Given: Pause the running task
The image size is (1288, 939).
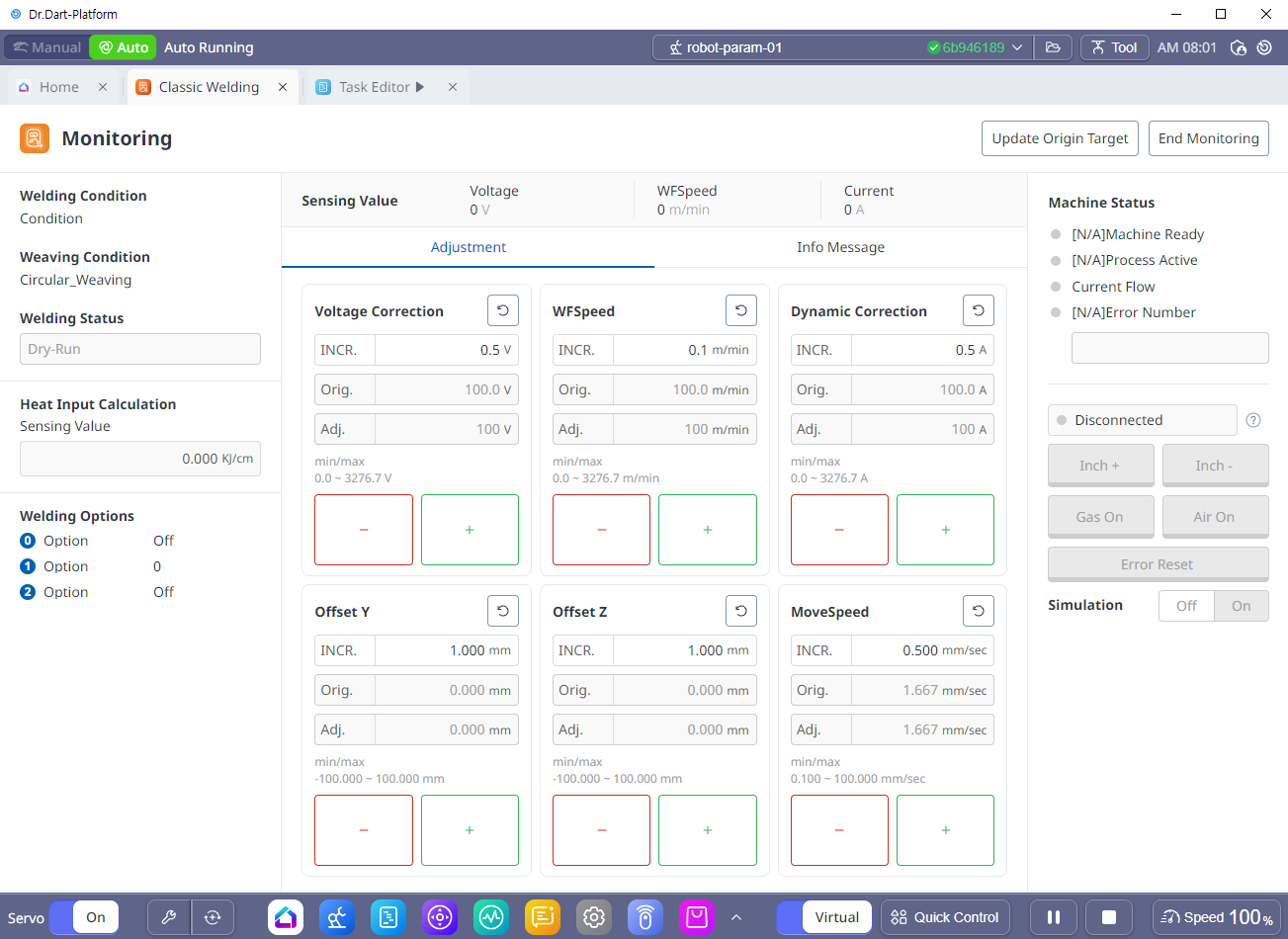Looking at the screenshot, I should 1054,917.
